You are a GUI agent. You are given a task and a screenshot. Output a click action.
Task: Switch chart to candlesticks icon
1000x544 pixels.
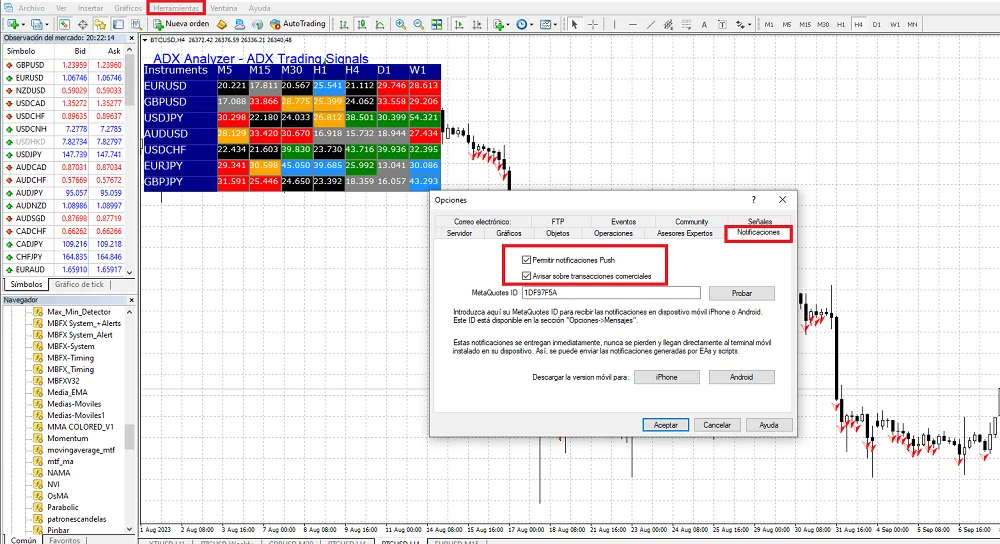point(362,24)
